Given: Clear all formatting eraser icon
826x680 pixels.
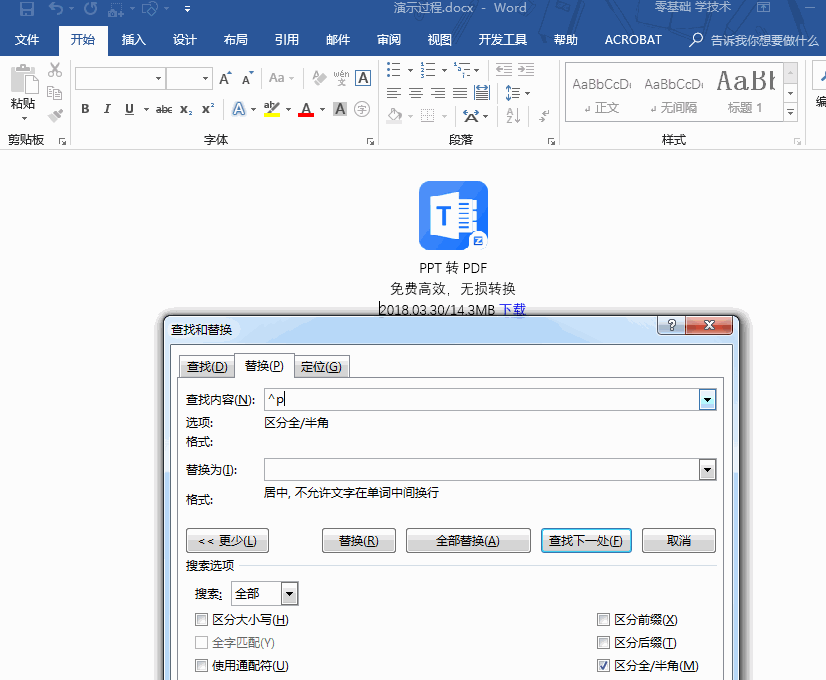Looking at the screenshot, I should point(319,78).
